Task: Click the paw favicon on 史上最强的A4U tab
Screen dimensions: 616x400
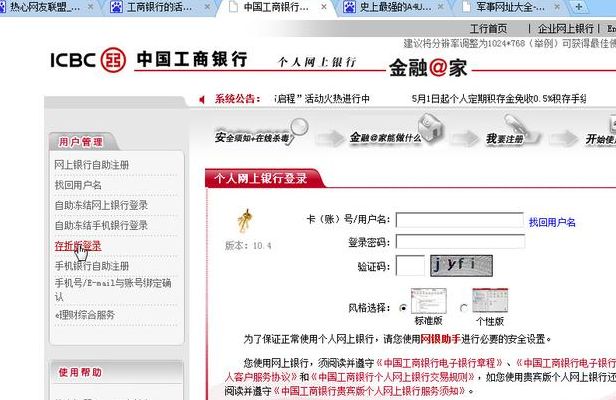Action: pos(349,7)
